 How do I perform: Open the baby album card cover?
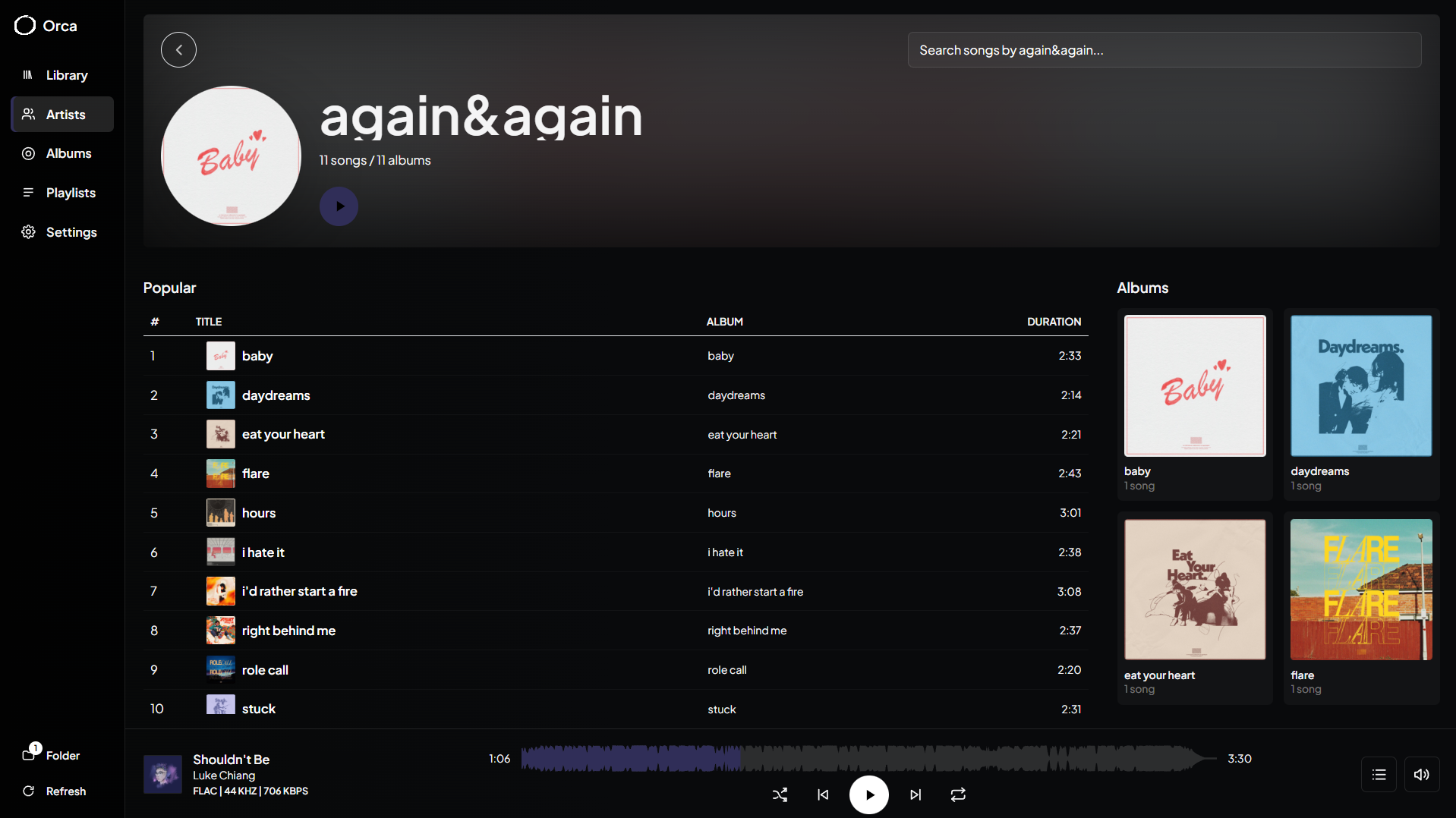(x=1195, y=385)
